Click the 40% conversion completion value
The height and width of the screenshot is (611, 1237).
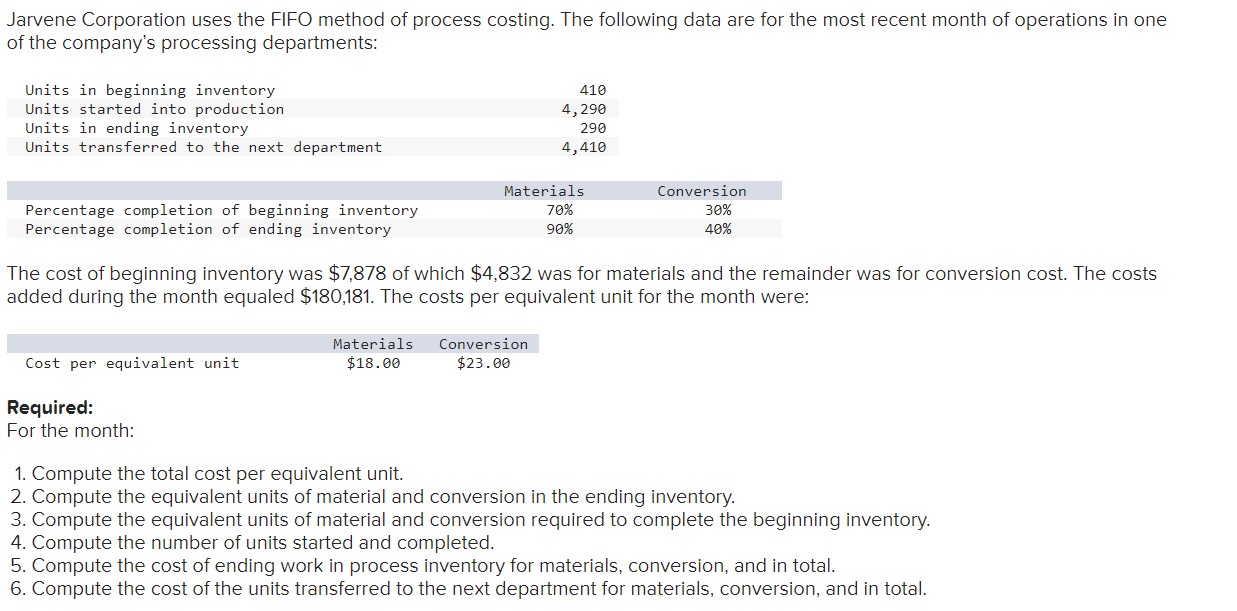tap(718, 229)
